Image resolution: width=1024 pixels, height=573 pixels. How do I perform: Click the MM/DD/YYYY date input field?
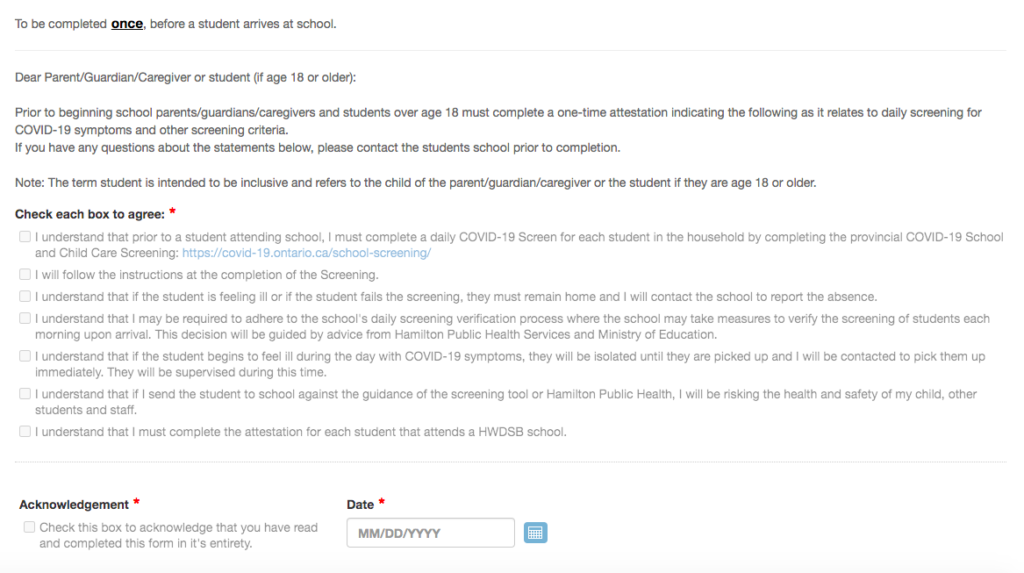430,533
